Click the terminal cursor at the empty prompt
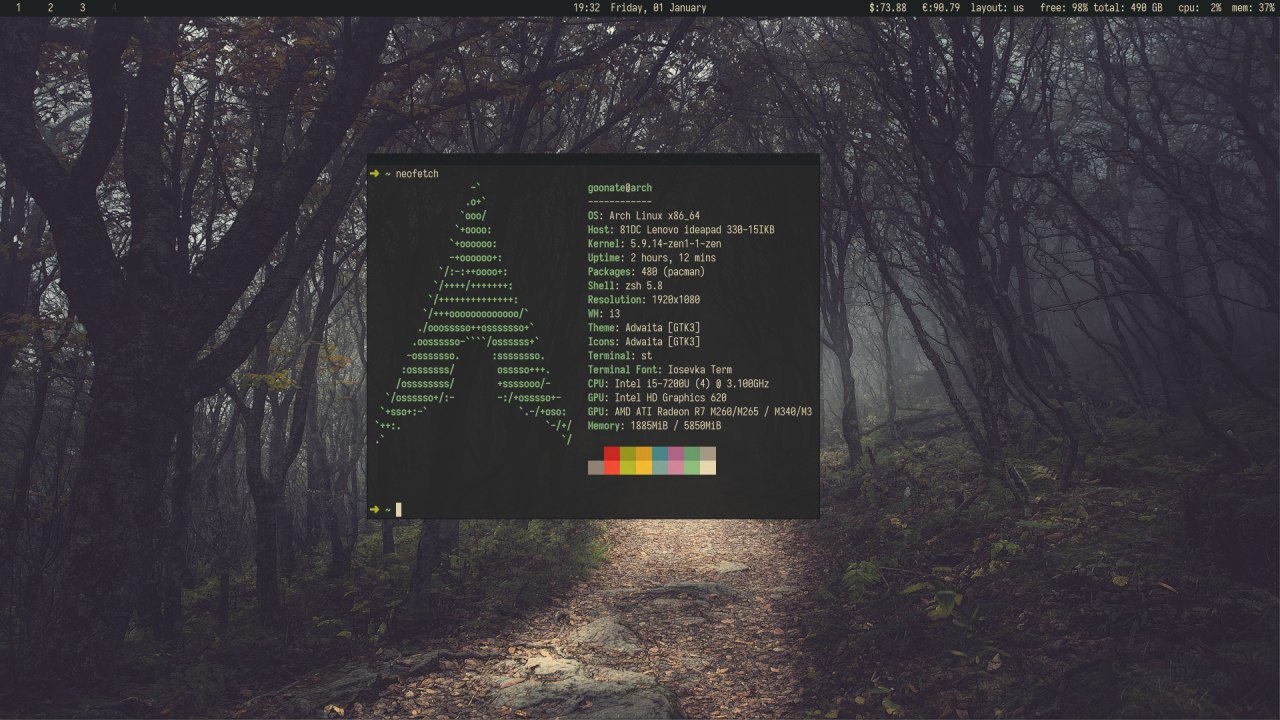 click(399, 510)
